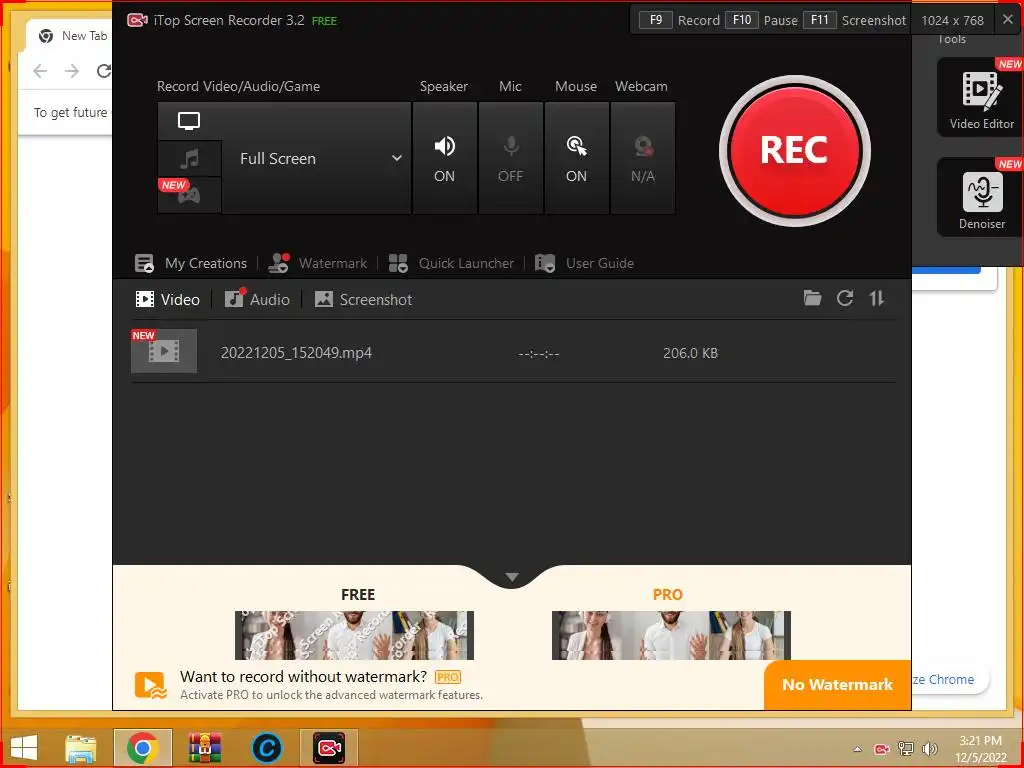Screen dimensions: 1024x768
Task: Click the F9 Record hotkey button
Action: (x=656, y=20)
